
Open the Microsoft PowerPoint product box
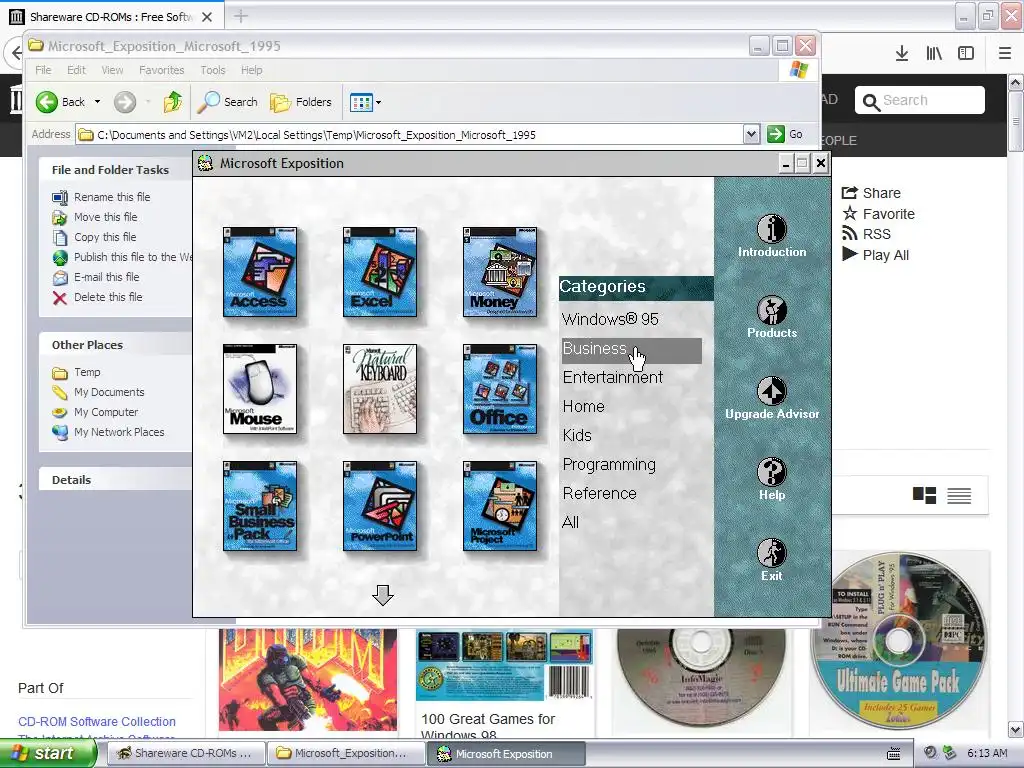click(380, 506)
